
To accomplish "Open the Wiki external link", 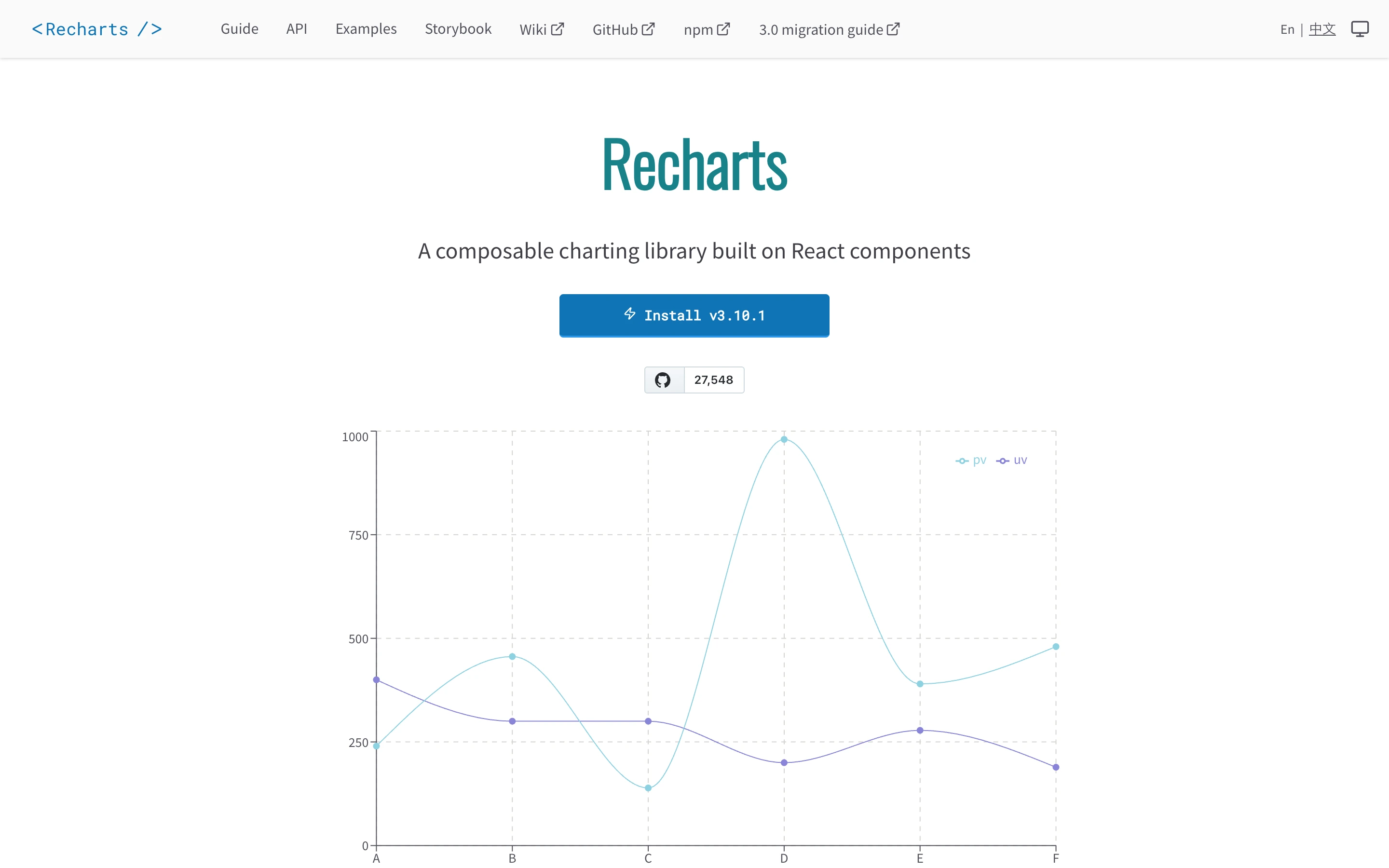I will tap(542, 29).
